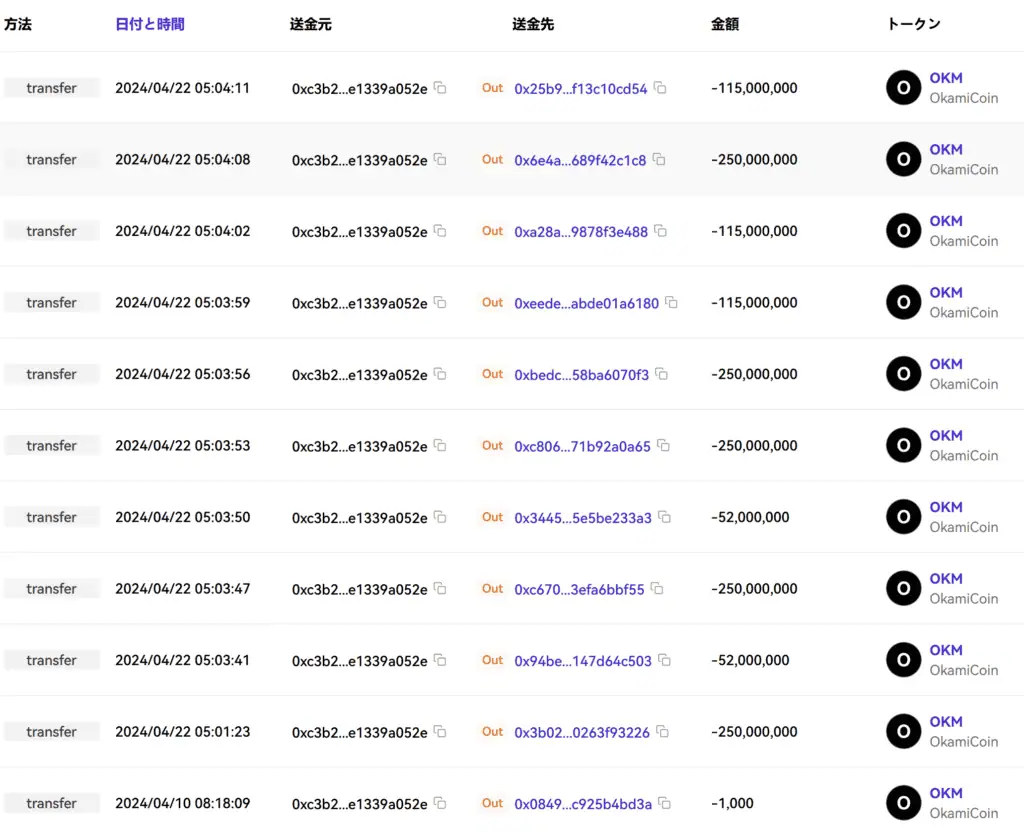This screenshot has height=833, width=1024.
Task: Copy recipient address 0xc806...71b92a0a65
Action: click(664, 445)
